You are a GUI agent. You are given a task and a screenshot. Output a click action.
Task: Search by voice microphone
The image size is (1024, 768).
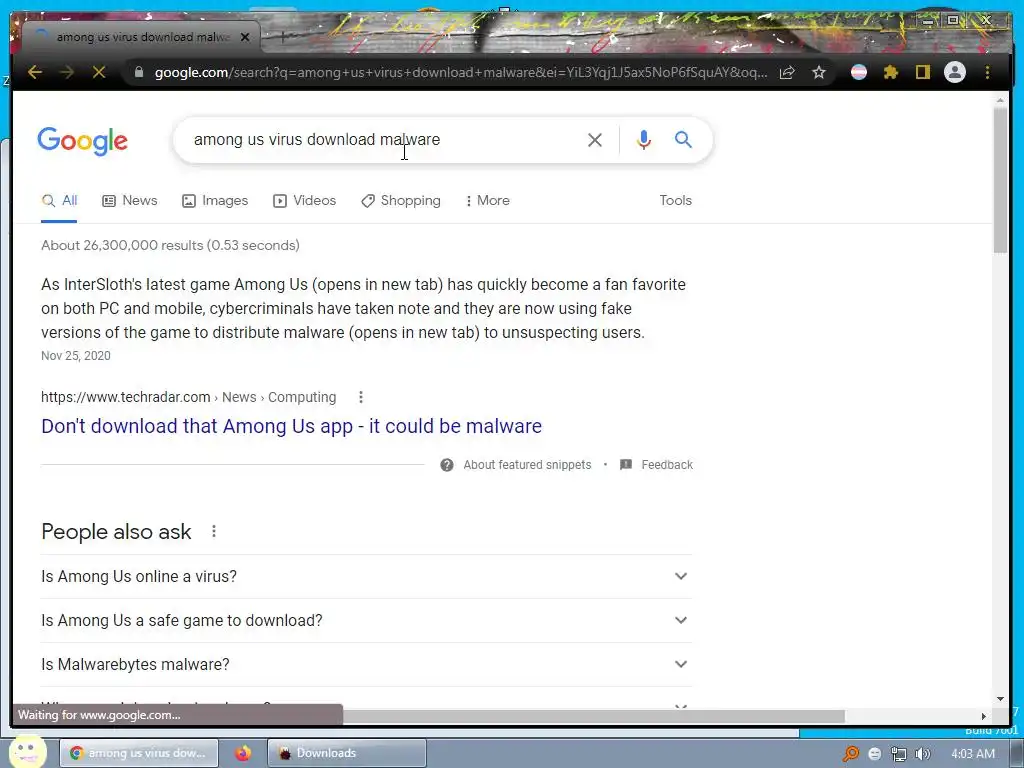(644, 140)
